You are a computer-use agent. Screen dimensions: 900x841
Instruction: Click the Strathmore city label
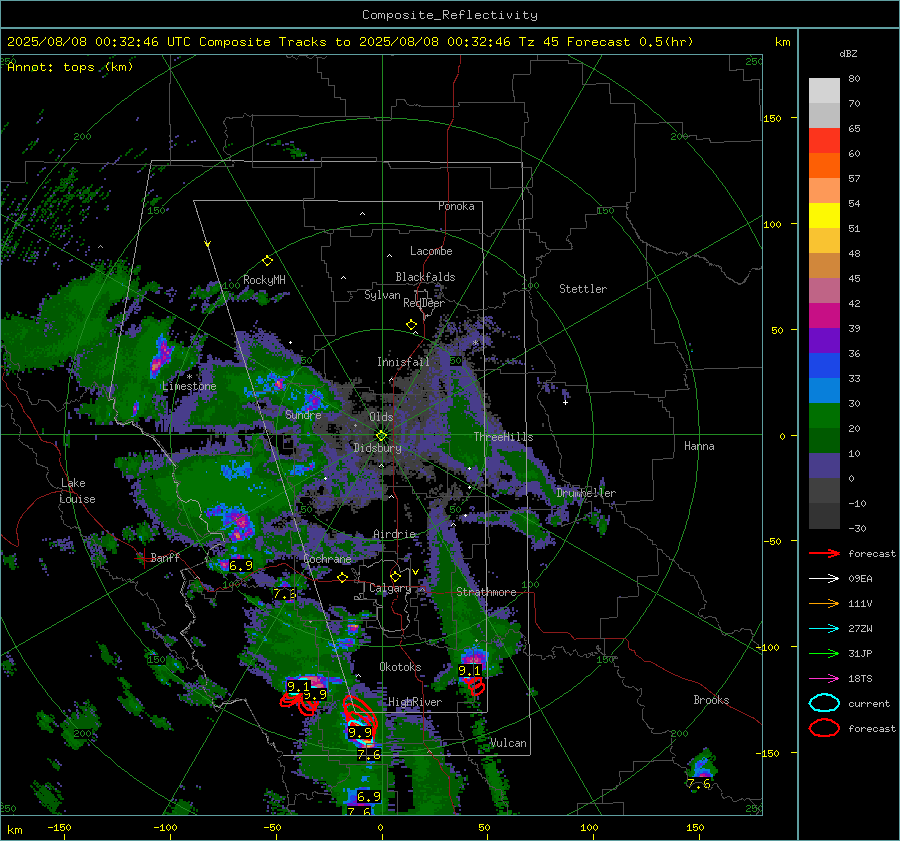[x=486, y=592]
